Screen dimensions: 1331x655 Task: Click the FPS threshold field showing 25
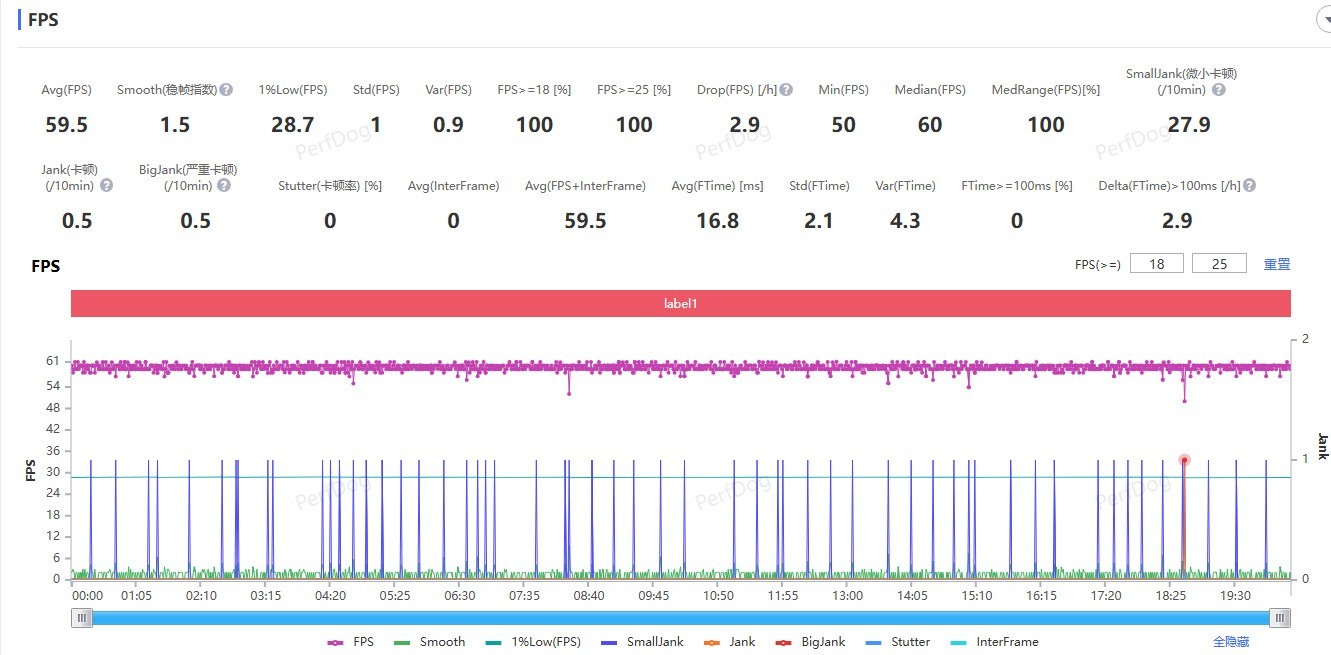tap(1219, 263)
